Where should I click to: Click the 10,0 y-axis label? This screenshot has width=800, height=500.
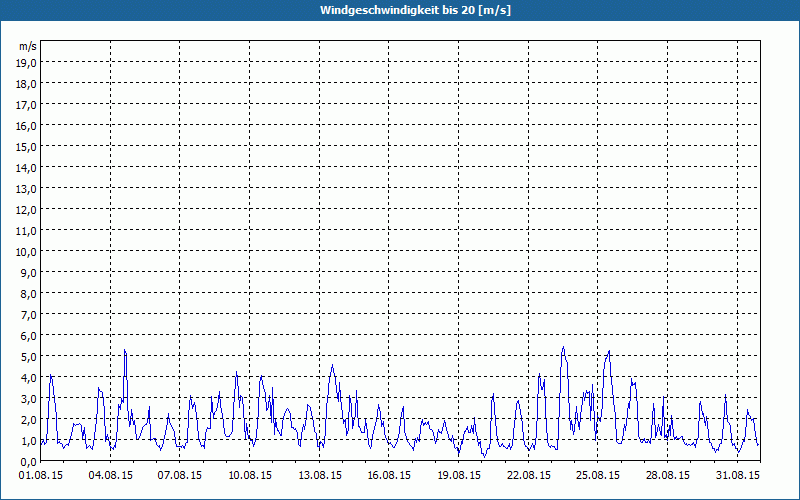point(28,252)
